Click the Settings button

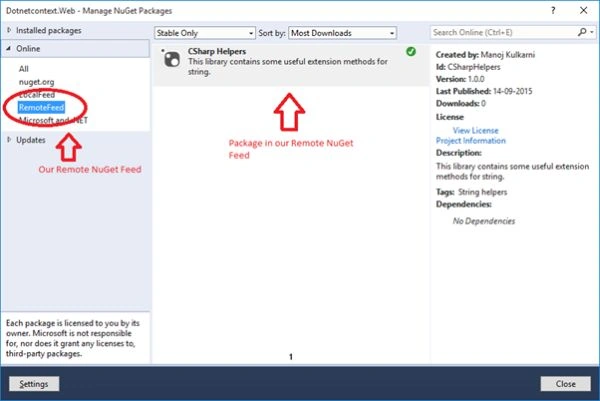click(34, 384)
